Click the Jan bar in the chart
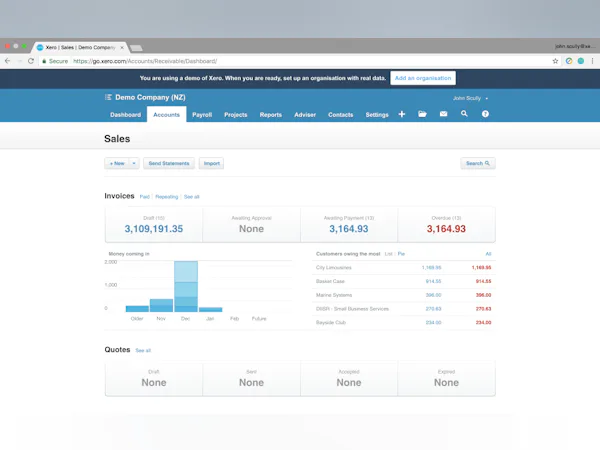600x450 pixels. click(x=210, y=310)
